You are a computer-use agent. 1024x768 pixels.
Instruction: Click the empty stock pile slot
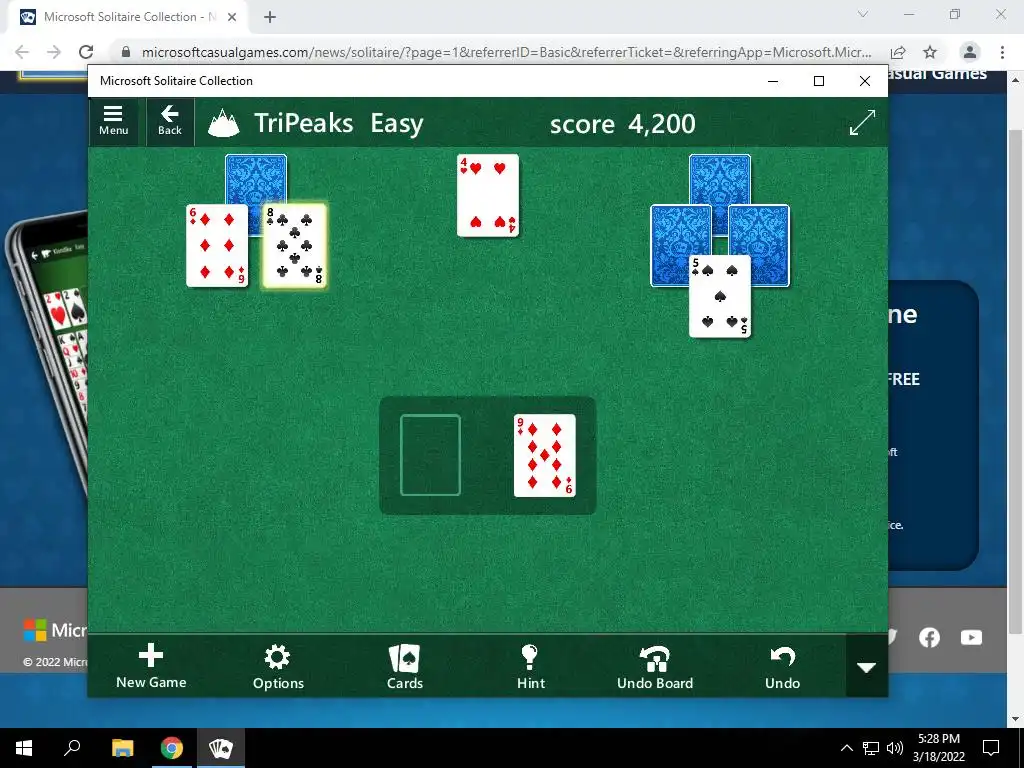coord(430,455)
